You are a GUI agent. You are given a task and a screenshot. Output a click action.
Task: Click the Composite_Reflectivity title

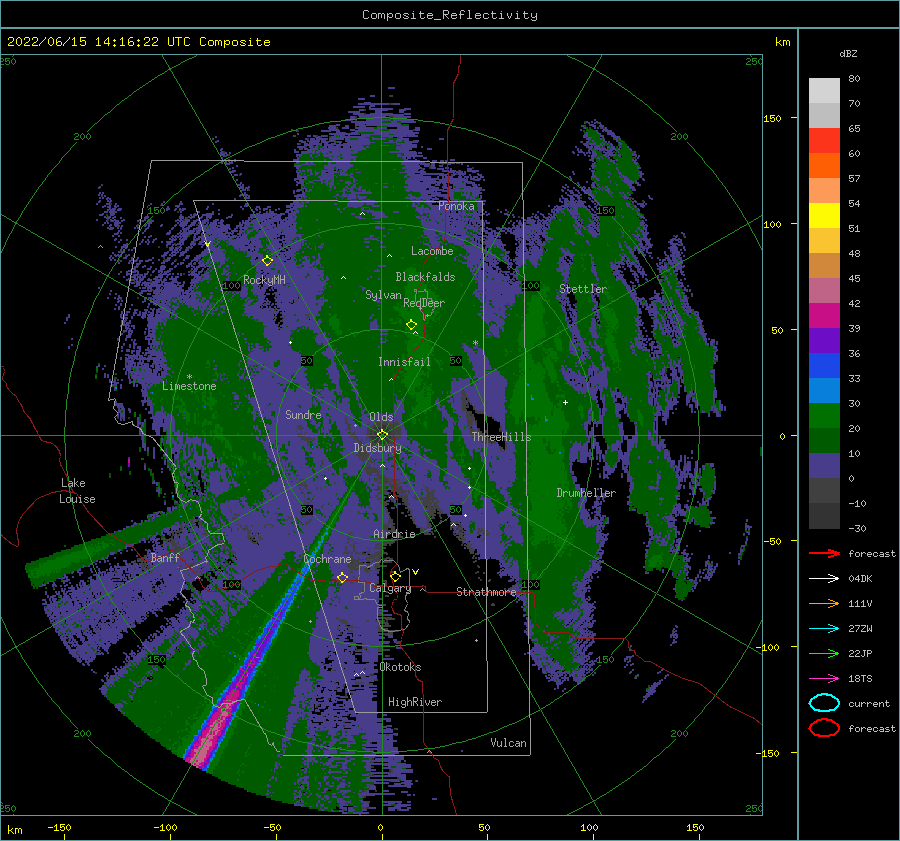[x=450, y=15]
